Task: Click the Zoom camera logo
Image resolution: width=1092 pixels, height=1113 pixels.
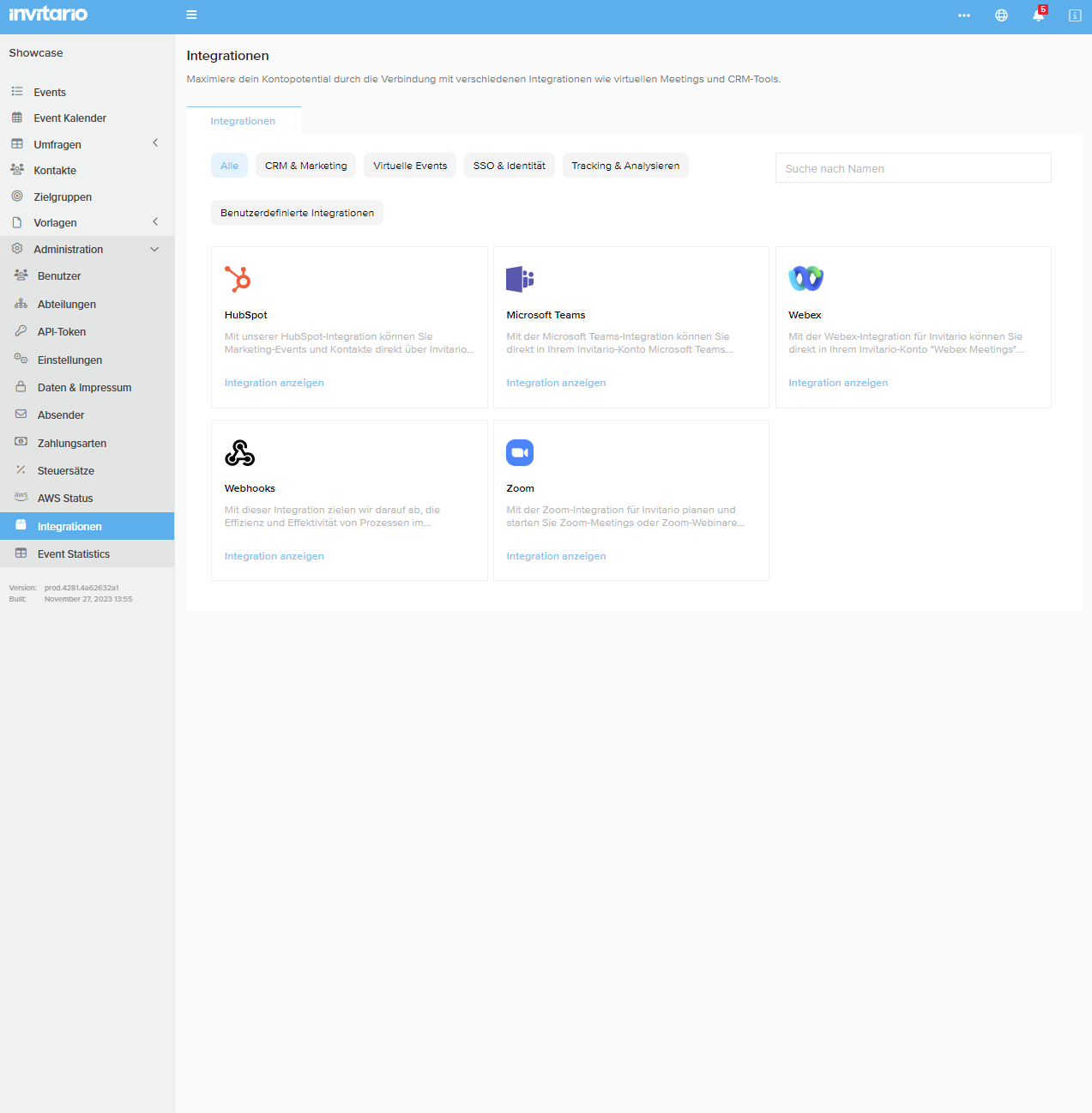Action: point(520,452)
